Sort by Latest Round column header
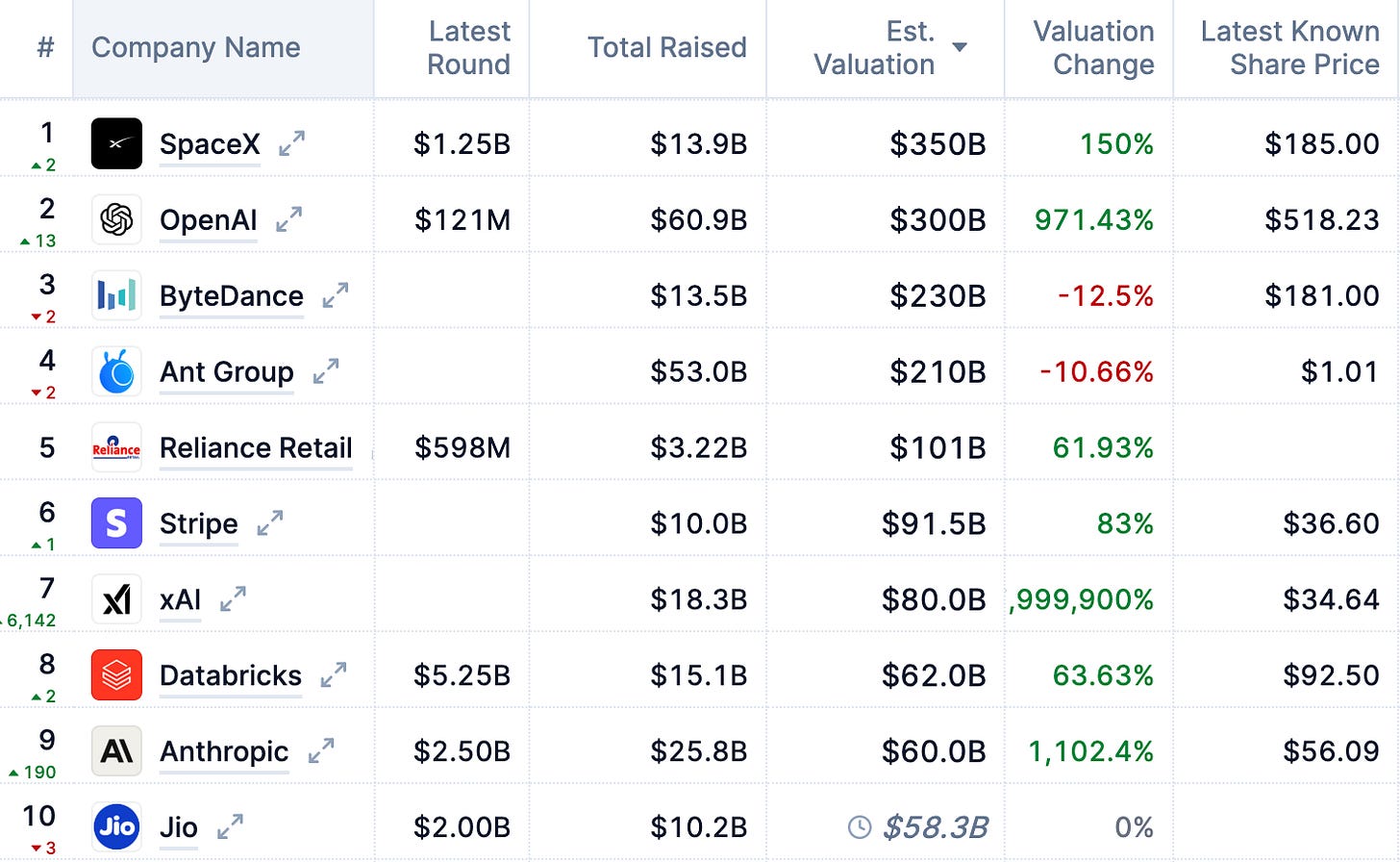Viewport: 1400px width, 862px height. tap(468, 48)
